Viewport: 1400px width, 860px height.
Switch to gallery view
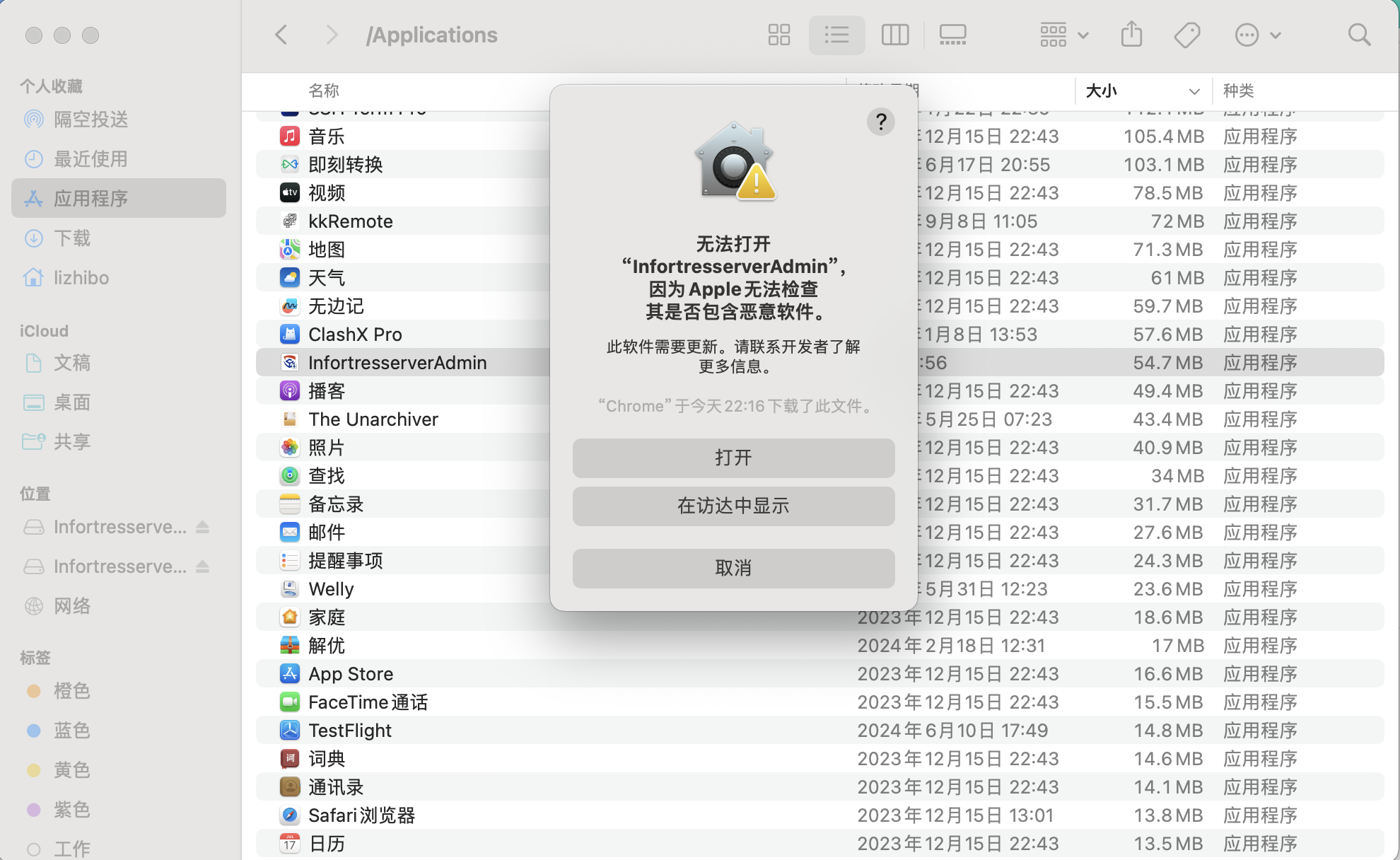(x=952, y=35)
